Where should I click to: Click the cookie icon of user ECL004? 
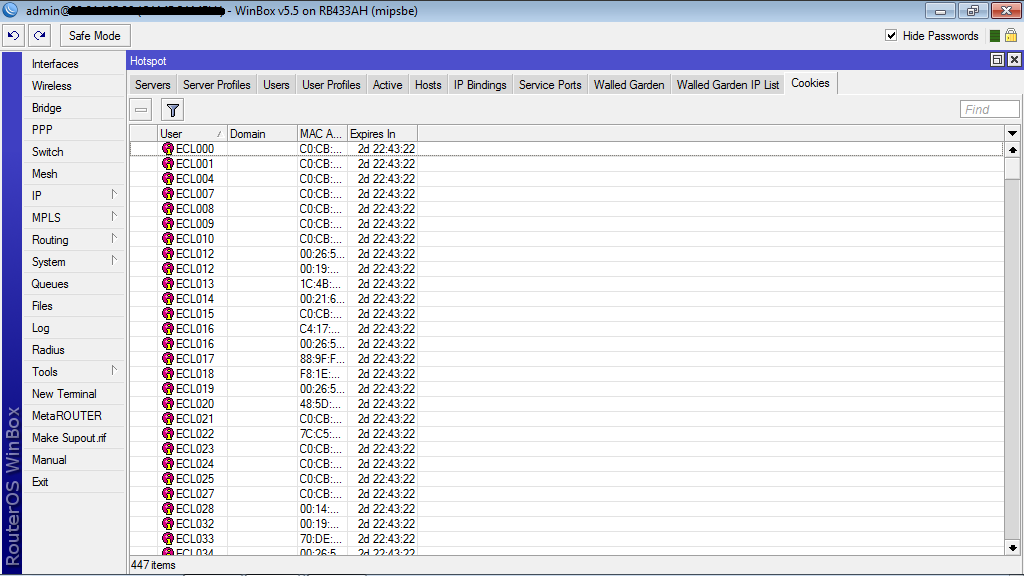point(168,179)
